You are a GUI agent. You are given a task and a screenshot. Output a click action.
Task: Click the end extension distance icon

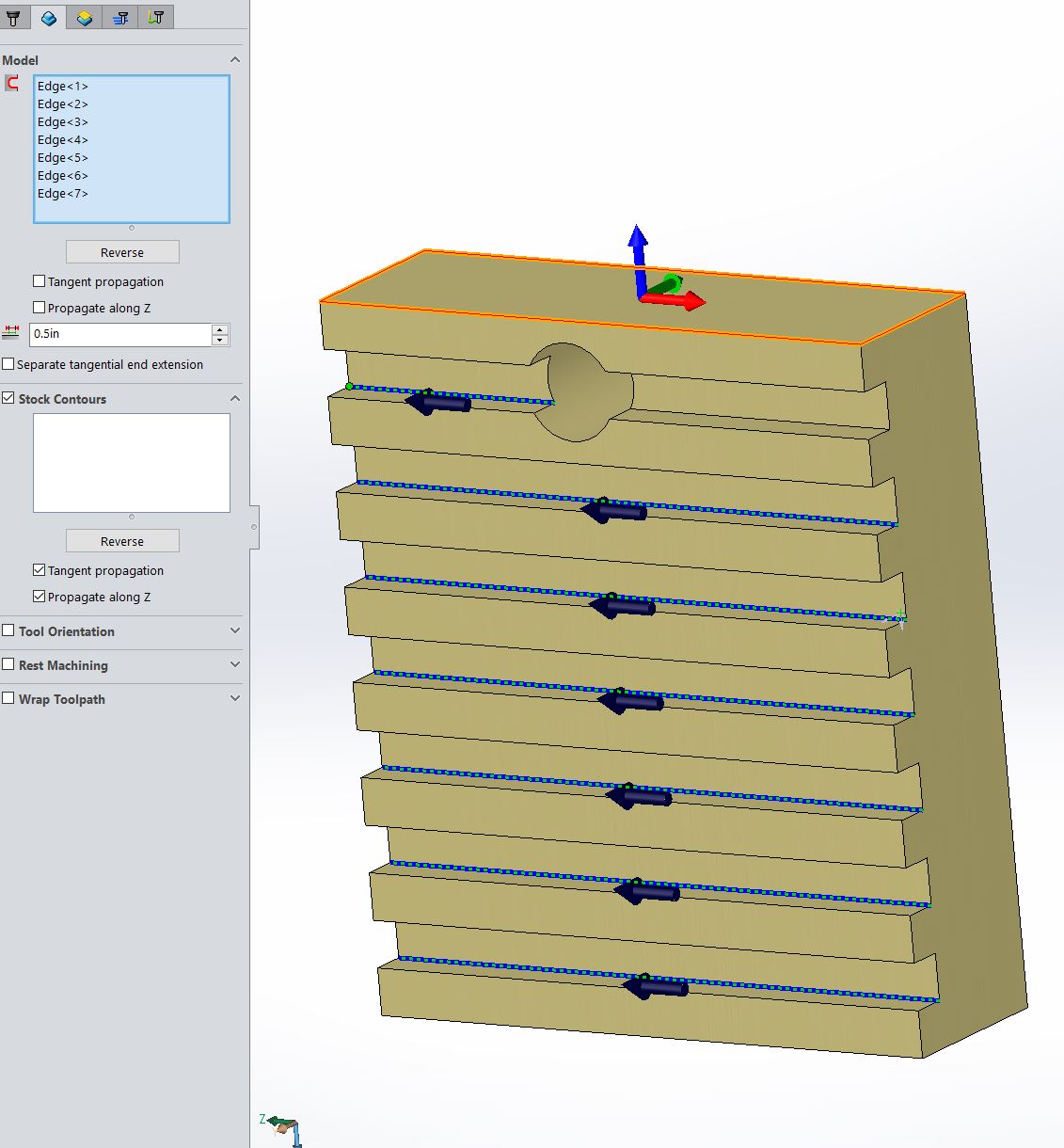pyautogui.click(x=10, y=333)
